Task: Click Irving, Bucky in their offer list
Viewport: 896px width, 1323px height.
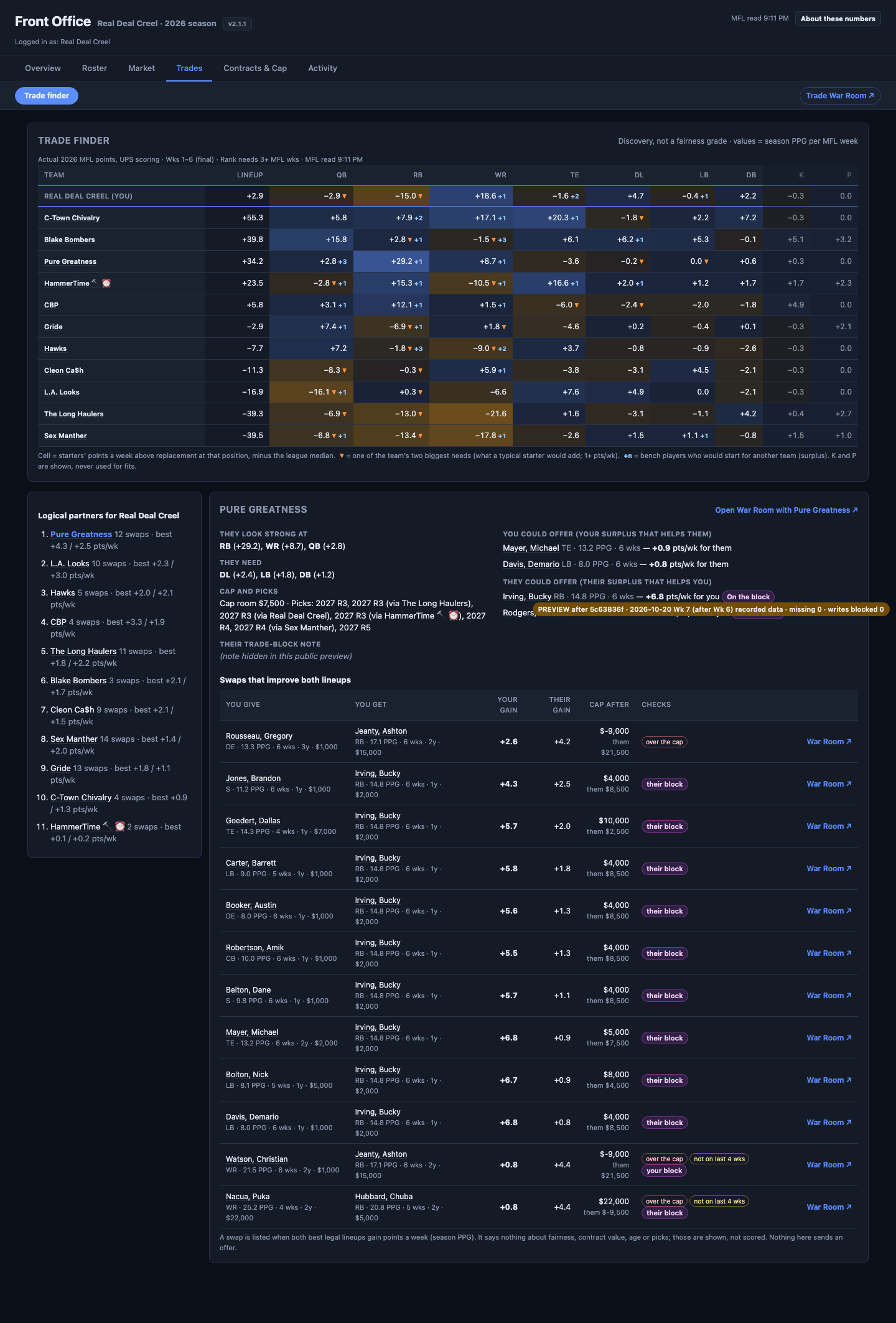Action: coord(527,597)
